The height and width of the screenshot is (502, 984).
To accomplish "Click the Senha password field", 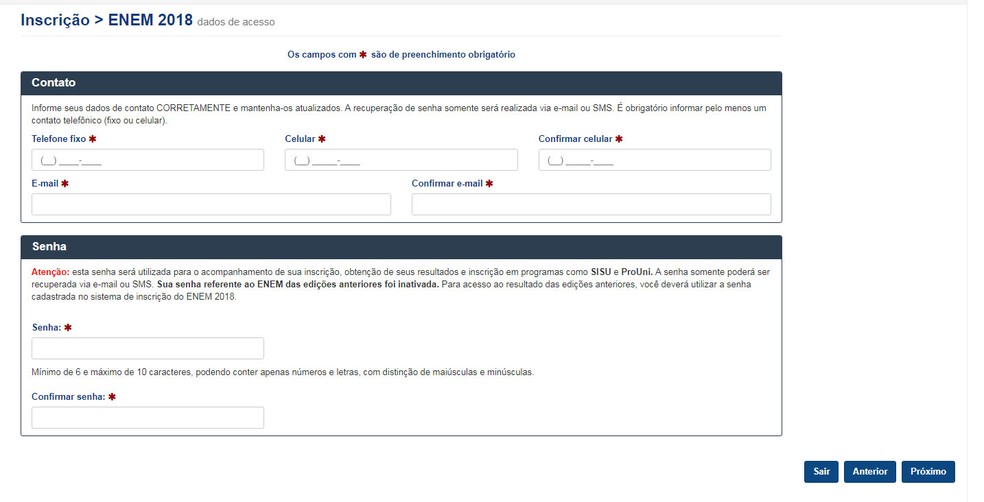I will (x=147, y=348).
